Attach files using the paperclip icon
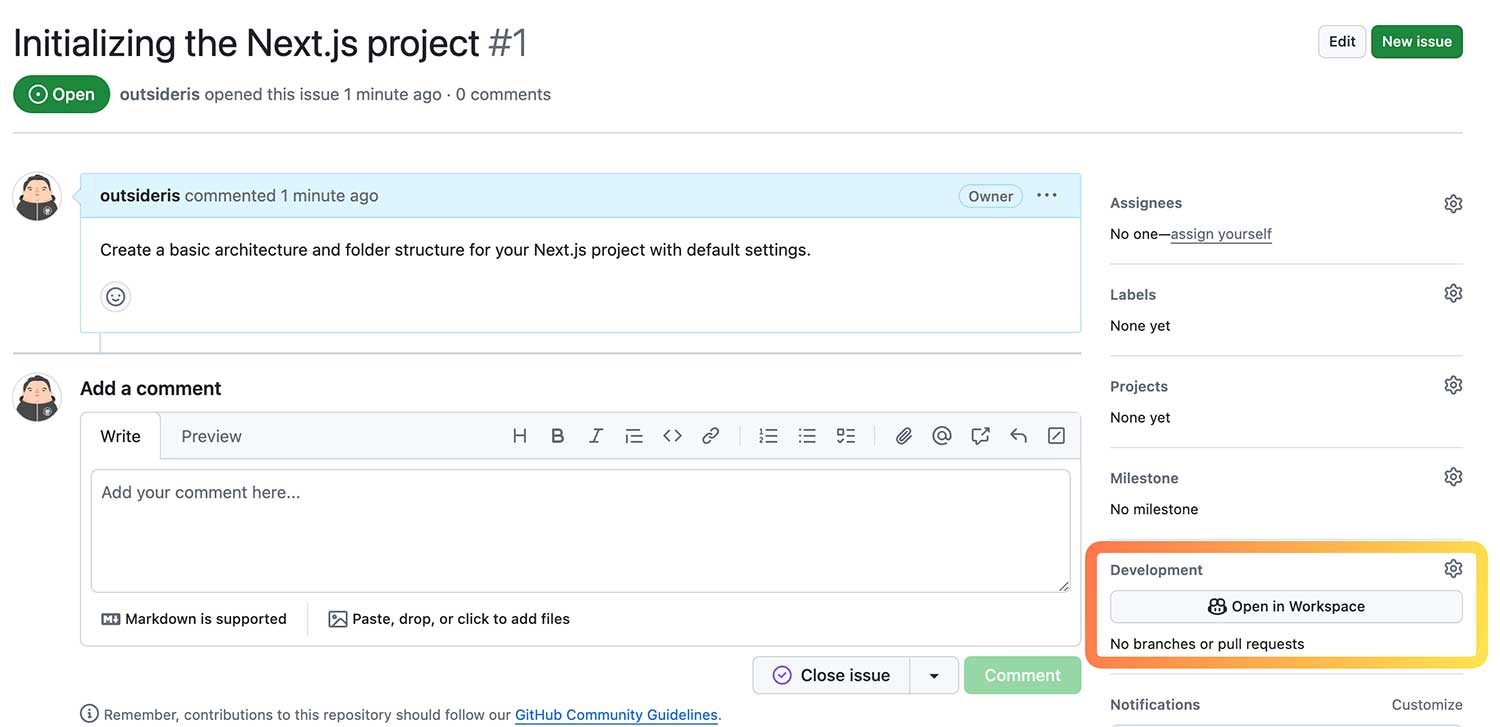 903,436
